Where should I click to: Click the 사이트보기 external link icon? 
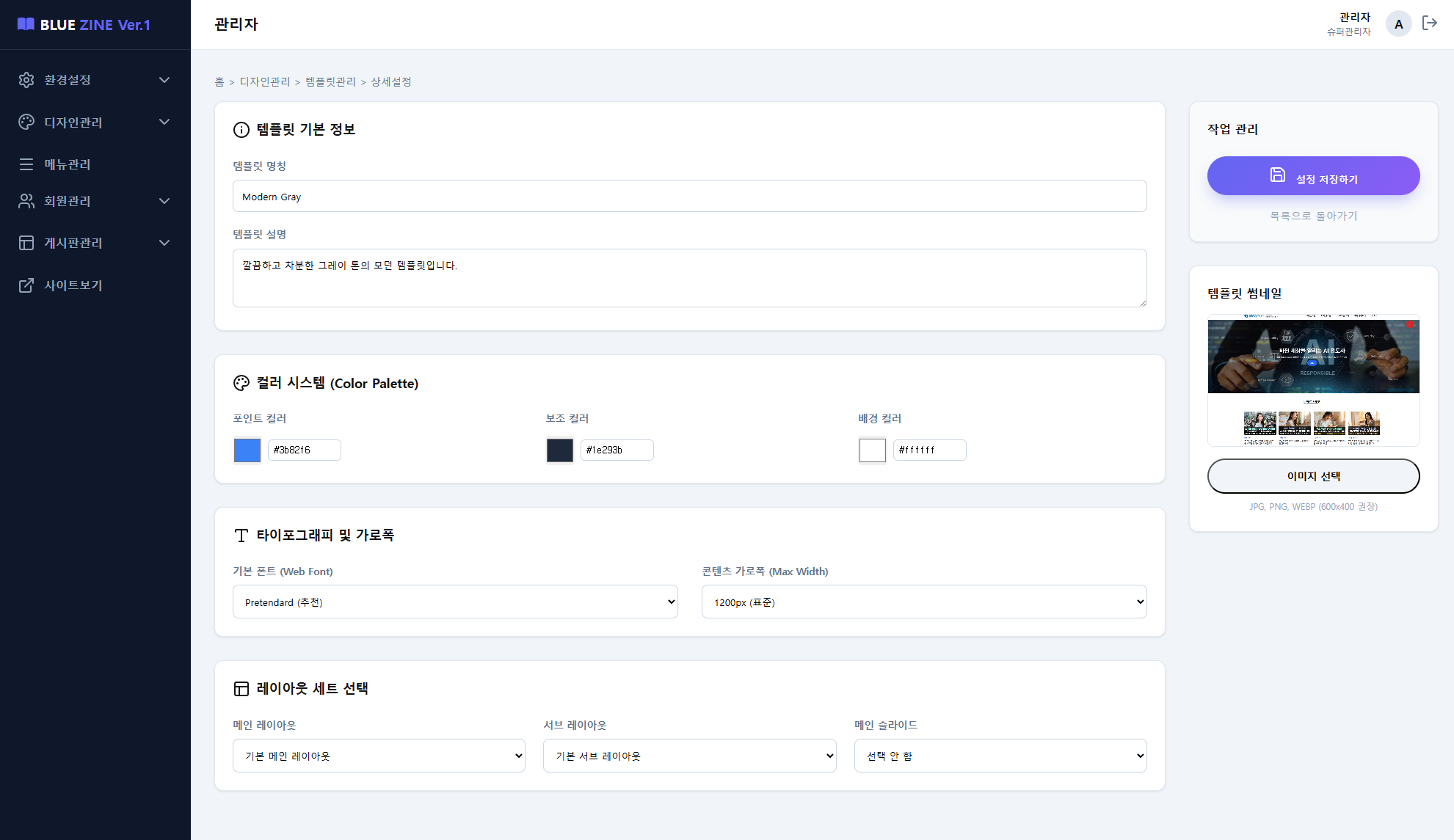(x=26, y=285)
